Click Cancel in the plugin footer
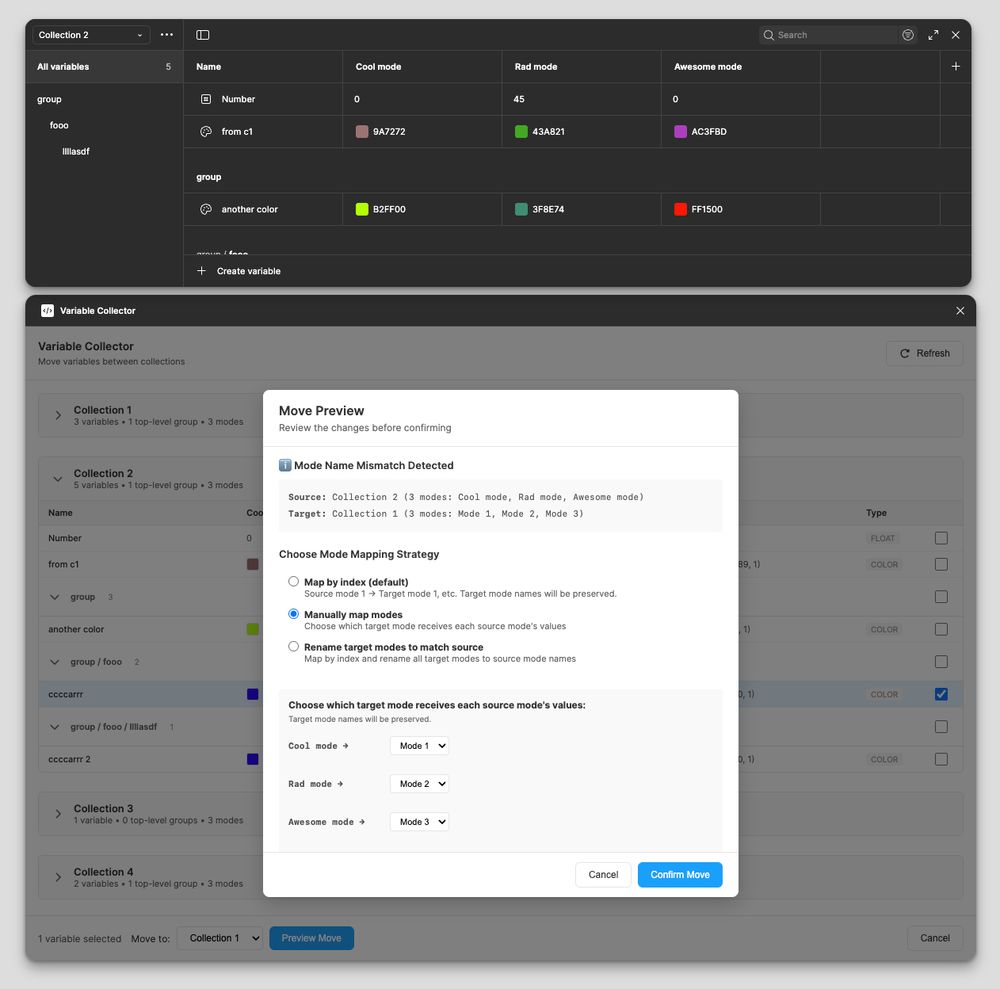This screenshot has height=989, width=1000. 934,938
